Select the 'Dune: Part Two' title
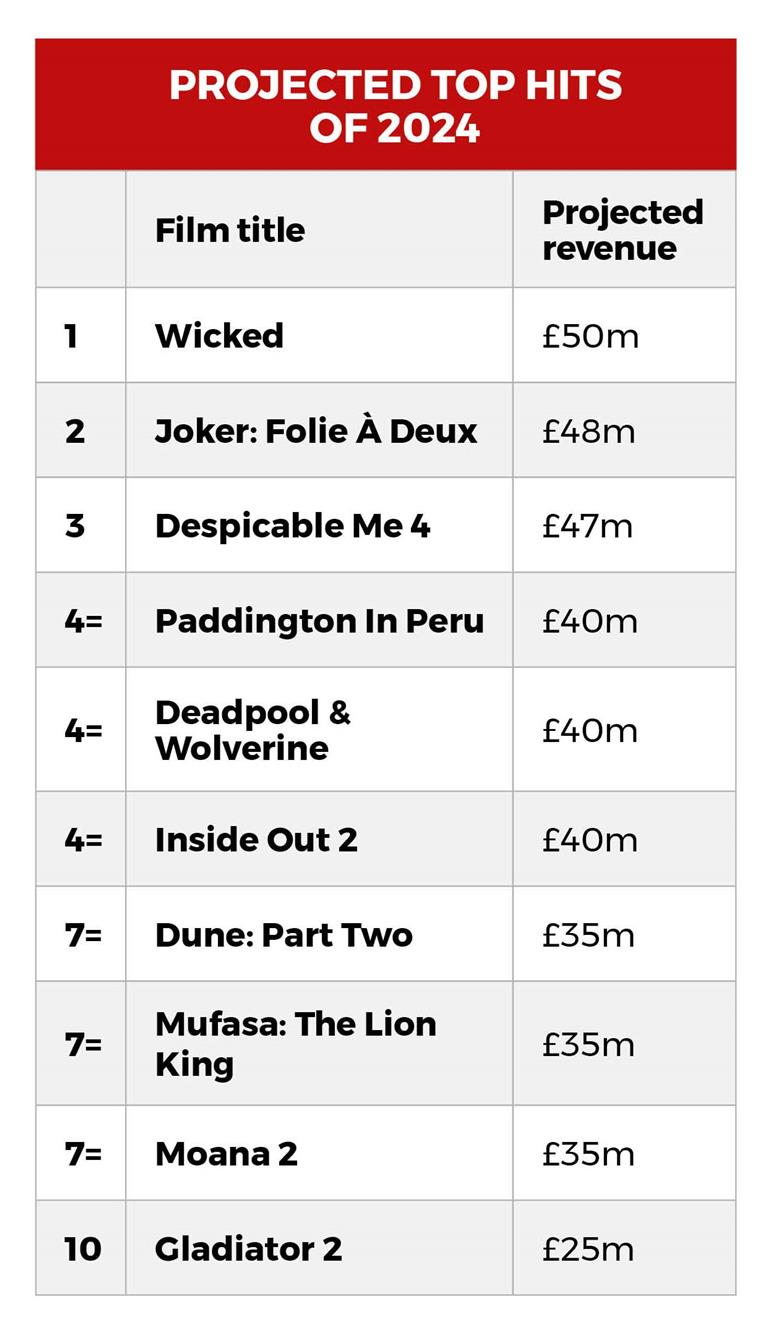The height and width of the screenshot is (1339, 780). 283,935
